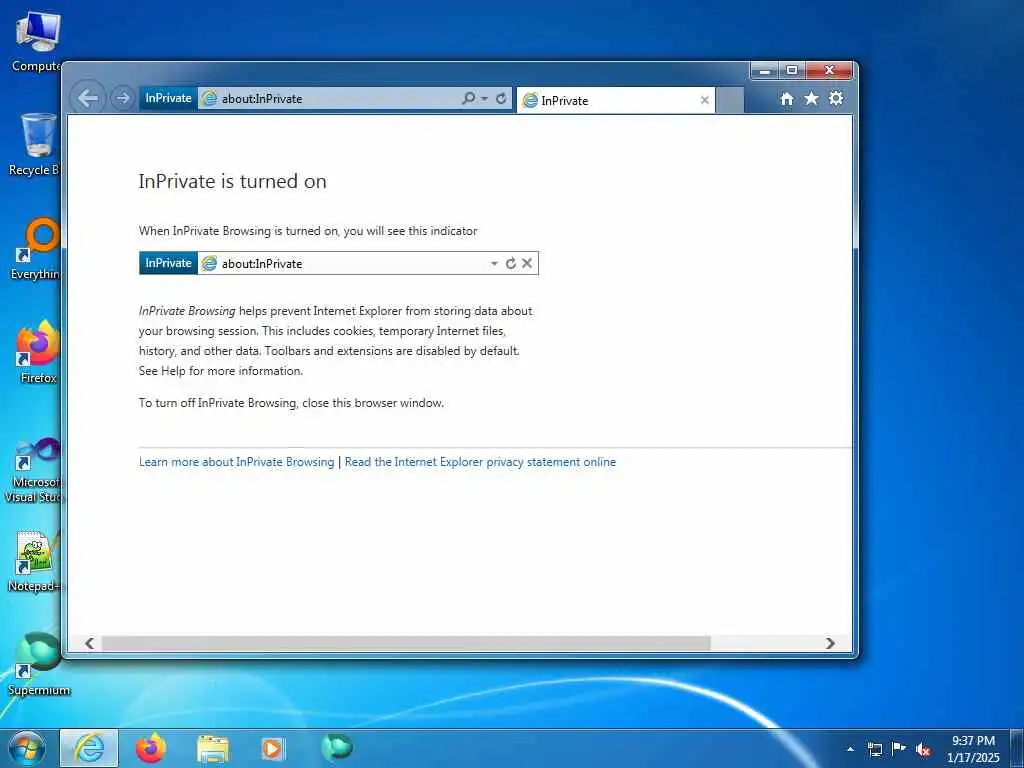
Task: Close the InPrivate tab
Action: 704,100
